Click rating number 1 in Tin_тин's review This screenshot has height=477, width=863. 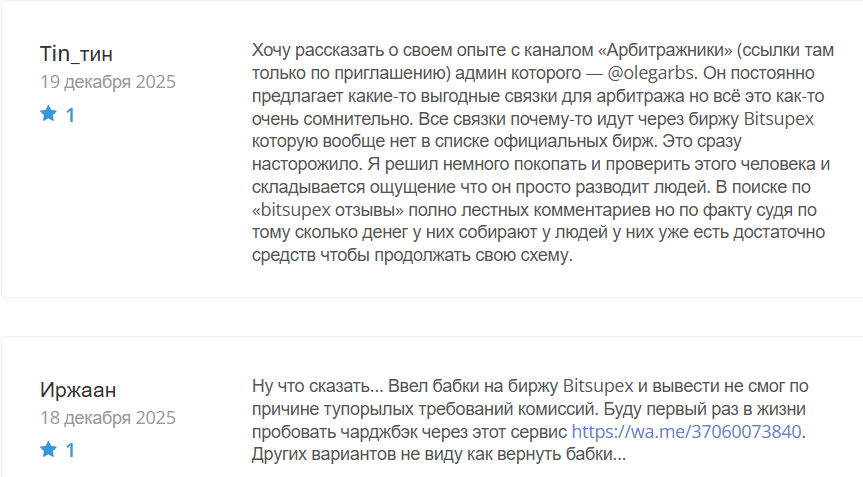point(70,116)
